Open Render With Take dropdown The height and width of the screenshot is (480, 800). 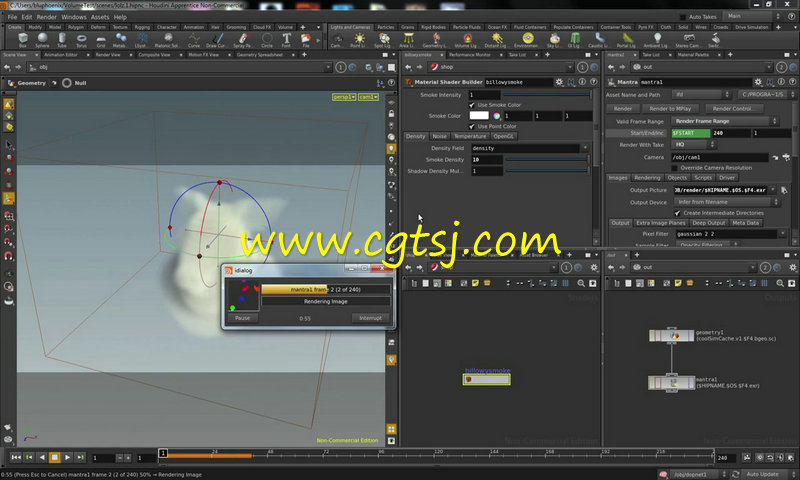pos(693,145)
